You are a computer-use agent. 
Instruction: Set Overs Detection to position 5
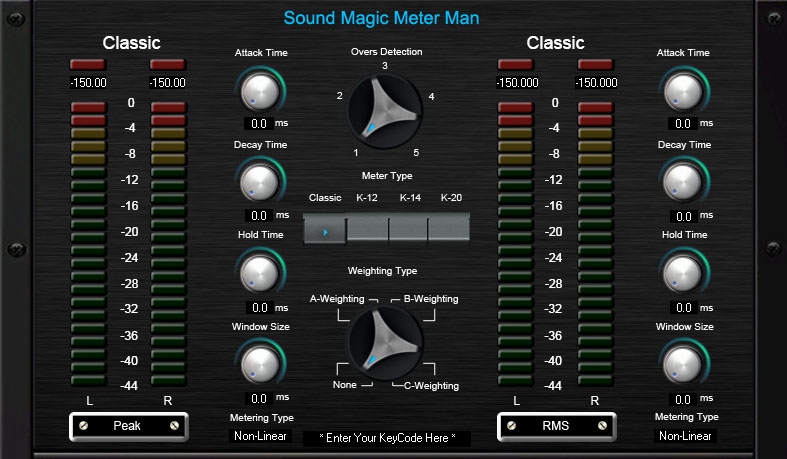point(416,152)
